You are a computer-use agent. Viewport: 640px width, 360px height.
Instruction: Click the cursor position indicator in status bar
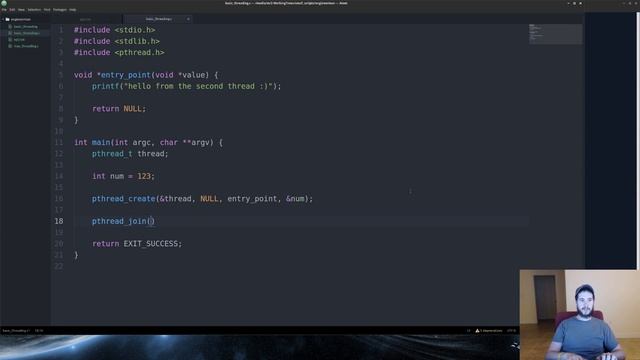pos(39,331)
